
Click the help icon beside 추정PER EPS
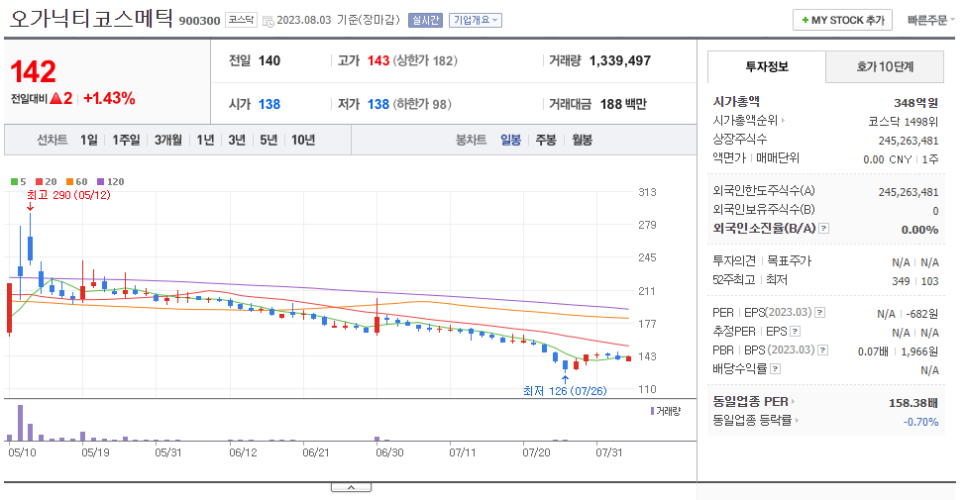[x=795, y=332]
